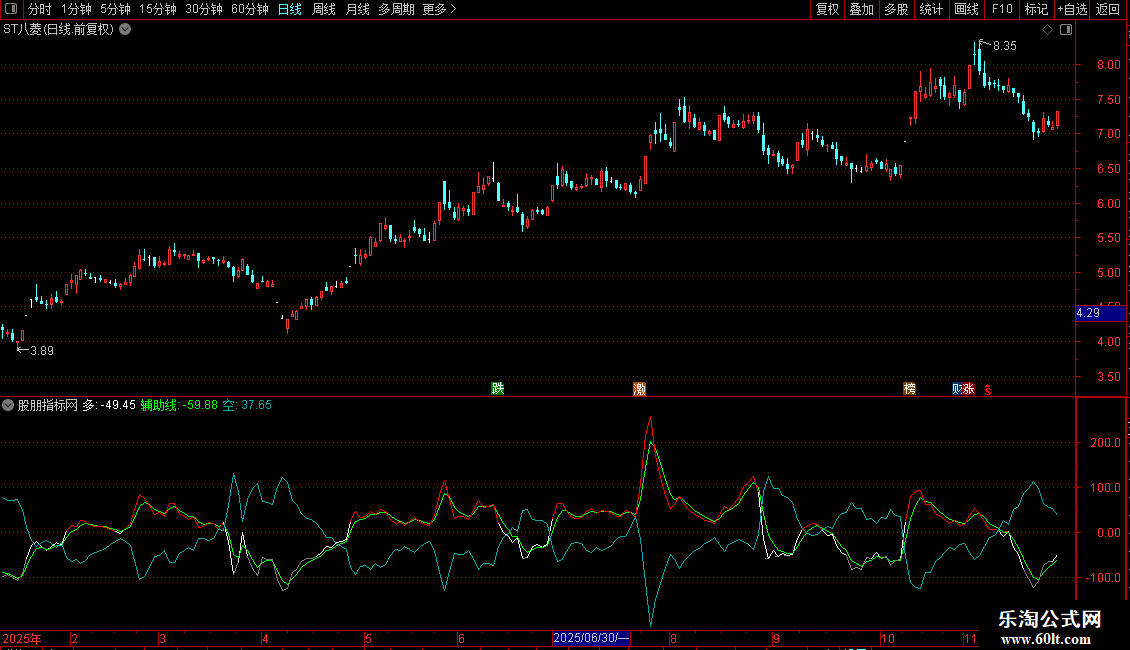
Task: Open the 复权 adjustment menu
Action: click(x=827, y=9)
